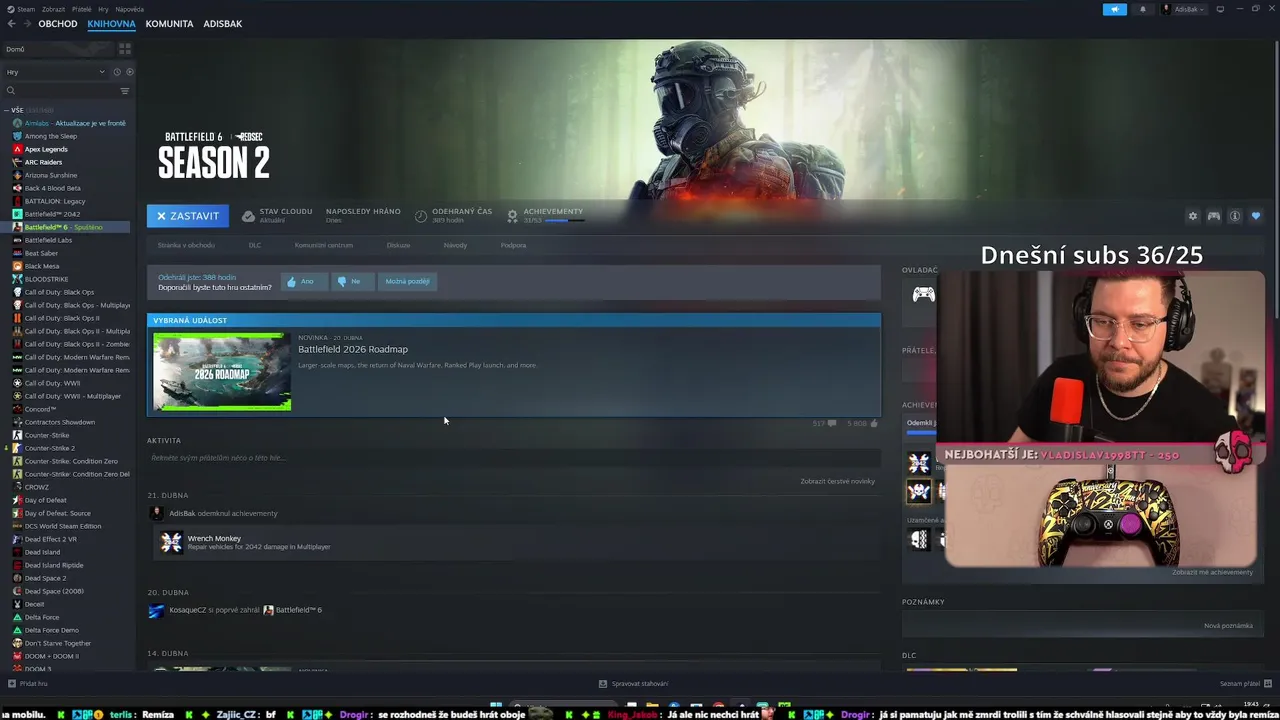Switch to the KNIHOVNA tab
The height and width of the screenshot is (720, 1280).
pos(111,23)
